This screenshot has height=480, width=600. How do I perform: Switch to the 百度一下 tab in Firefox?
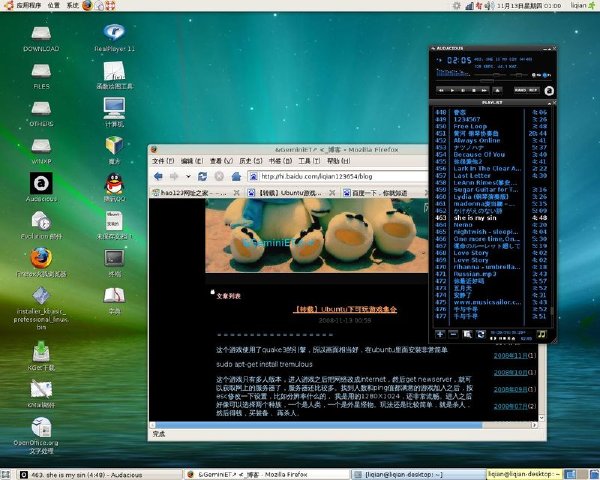coord(384,193)
